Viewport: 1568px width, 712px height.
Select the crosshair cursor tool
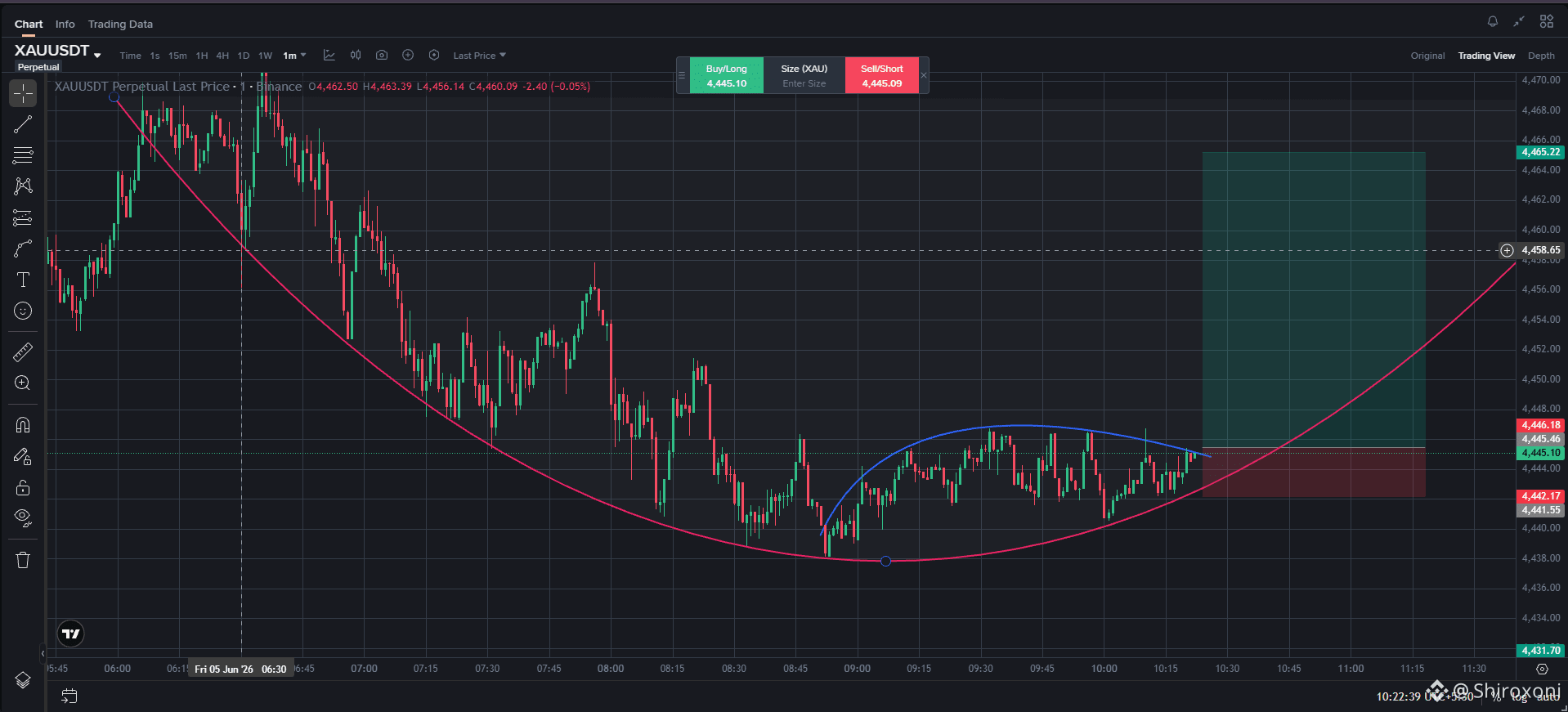tap(23, 93)
